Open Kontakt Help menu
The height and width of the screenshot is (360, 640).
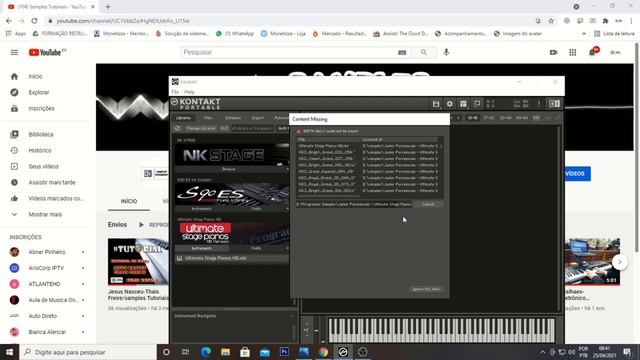189,92
